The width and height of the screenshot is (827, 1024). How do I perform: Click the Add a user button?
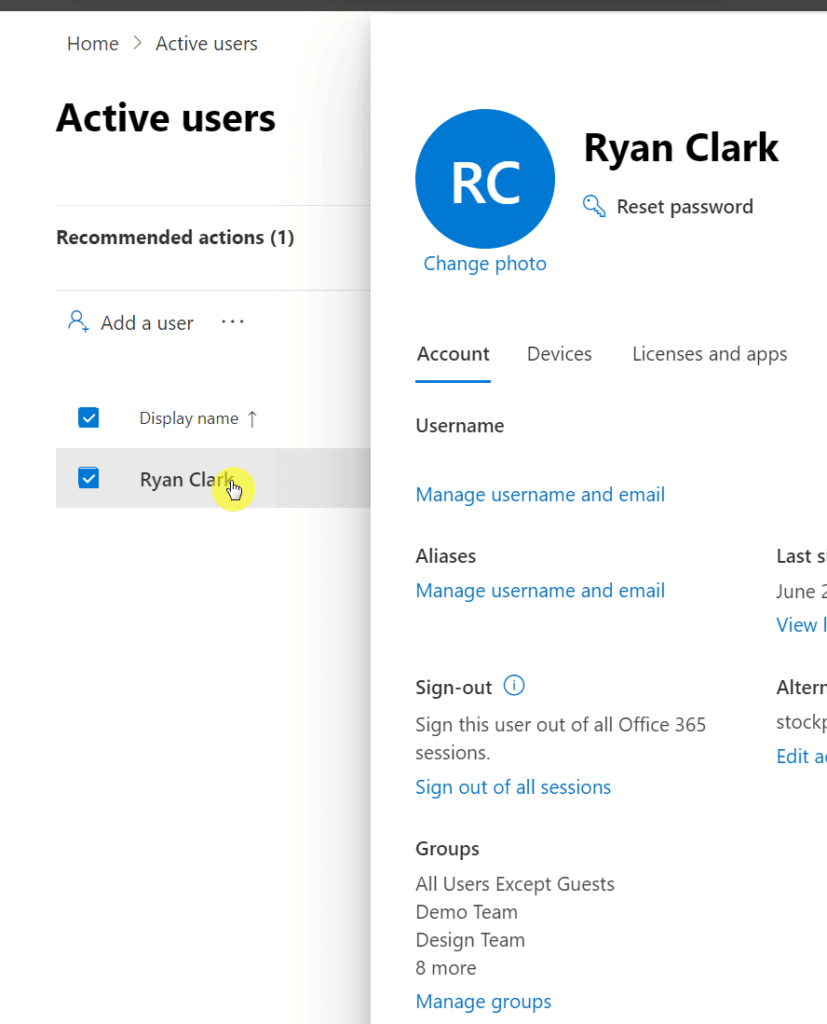click(131, 323)
